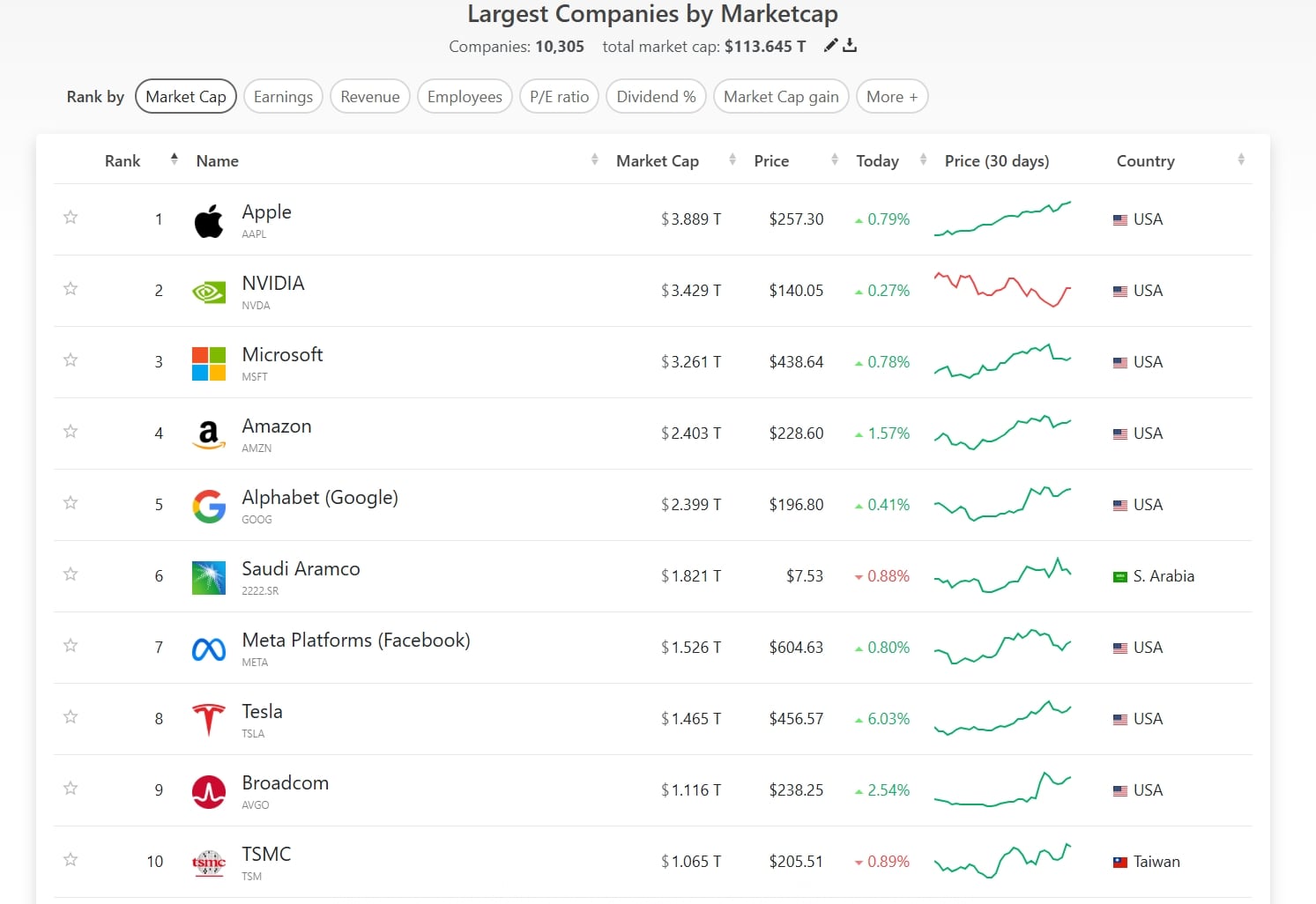Click TSMC's 0.89% daily decline

[x=882, y=862]
